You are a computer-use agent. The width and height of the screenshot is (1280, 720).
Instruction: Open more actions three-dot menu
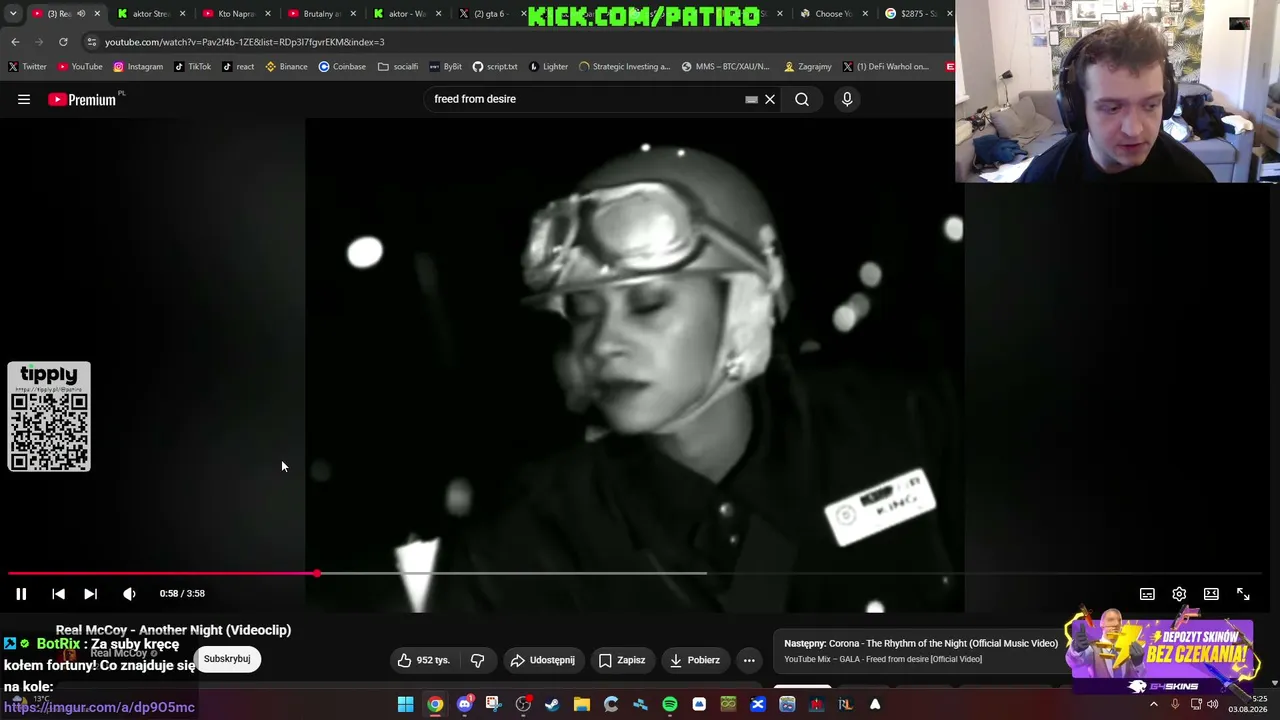pyautogui.click(x=749, y=660)
